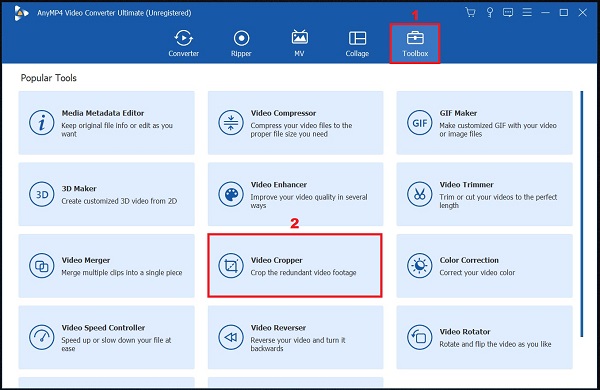The width and height of the screenshot is (600, 390).
Task: Go to the Collage tab
Action: [x=357, y=44]
